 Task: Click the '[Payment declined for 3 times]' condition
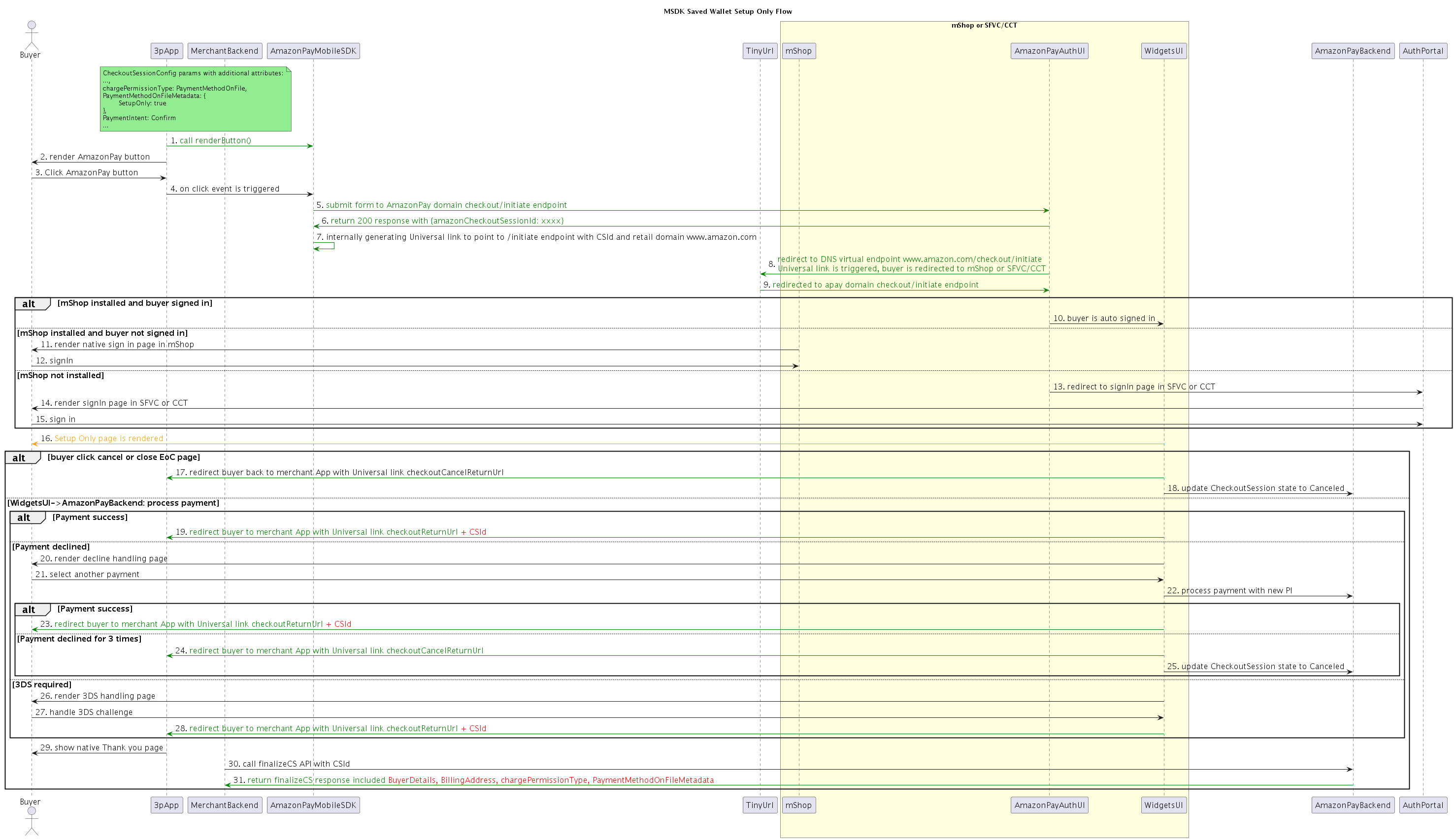tap(79, 639)
